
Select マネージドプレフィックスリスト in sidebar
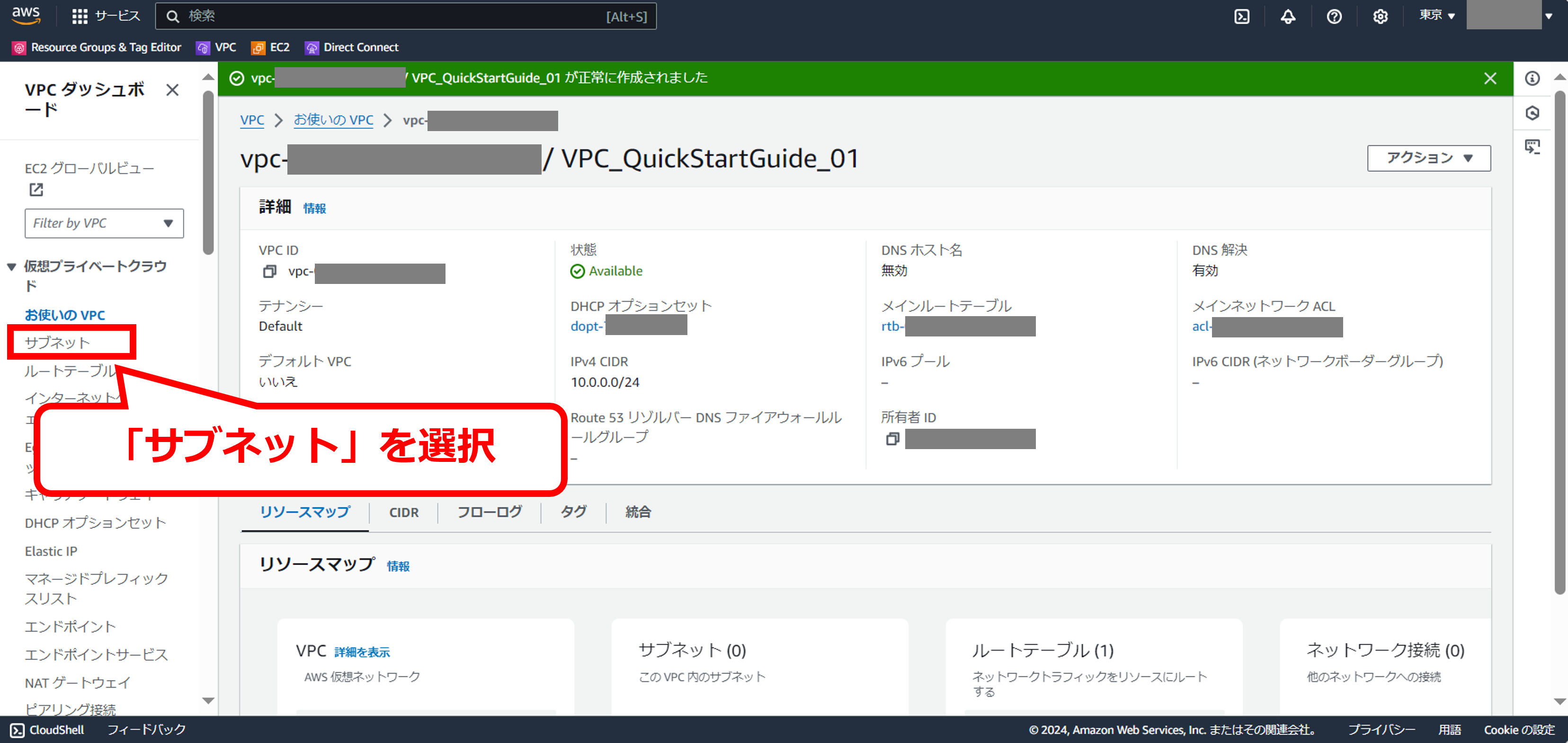(x=96, y=588)
